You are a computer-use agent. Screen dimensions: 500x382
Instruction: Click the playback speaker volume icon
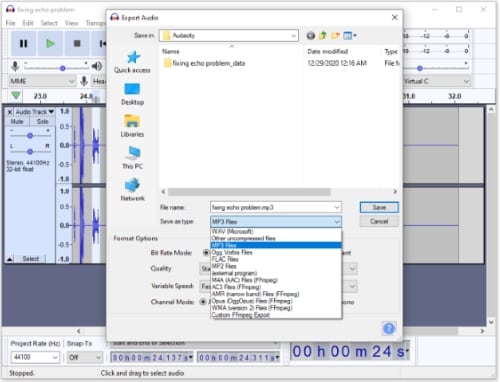tap(97, 66)
